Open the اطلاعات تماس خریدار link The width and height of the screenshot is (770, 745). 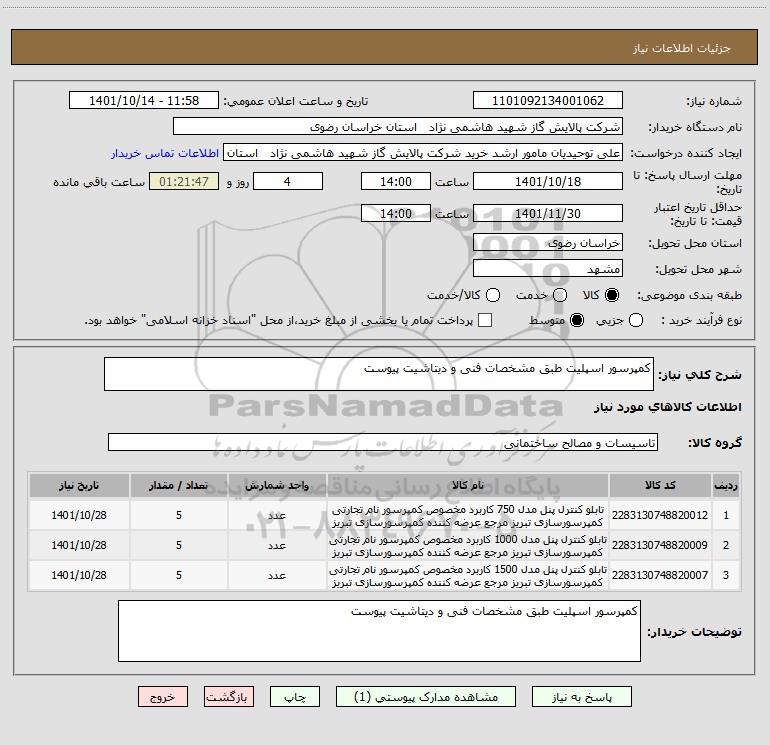(x=165, y=153)
